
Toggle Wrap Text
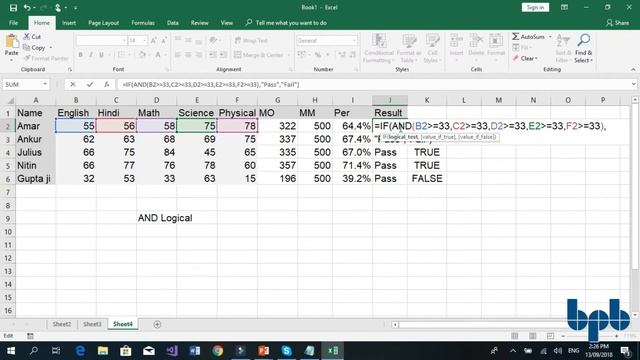[x=251, y=40]
